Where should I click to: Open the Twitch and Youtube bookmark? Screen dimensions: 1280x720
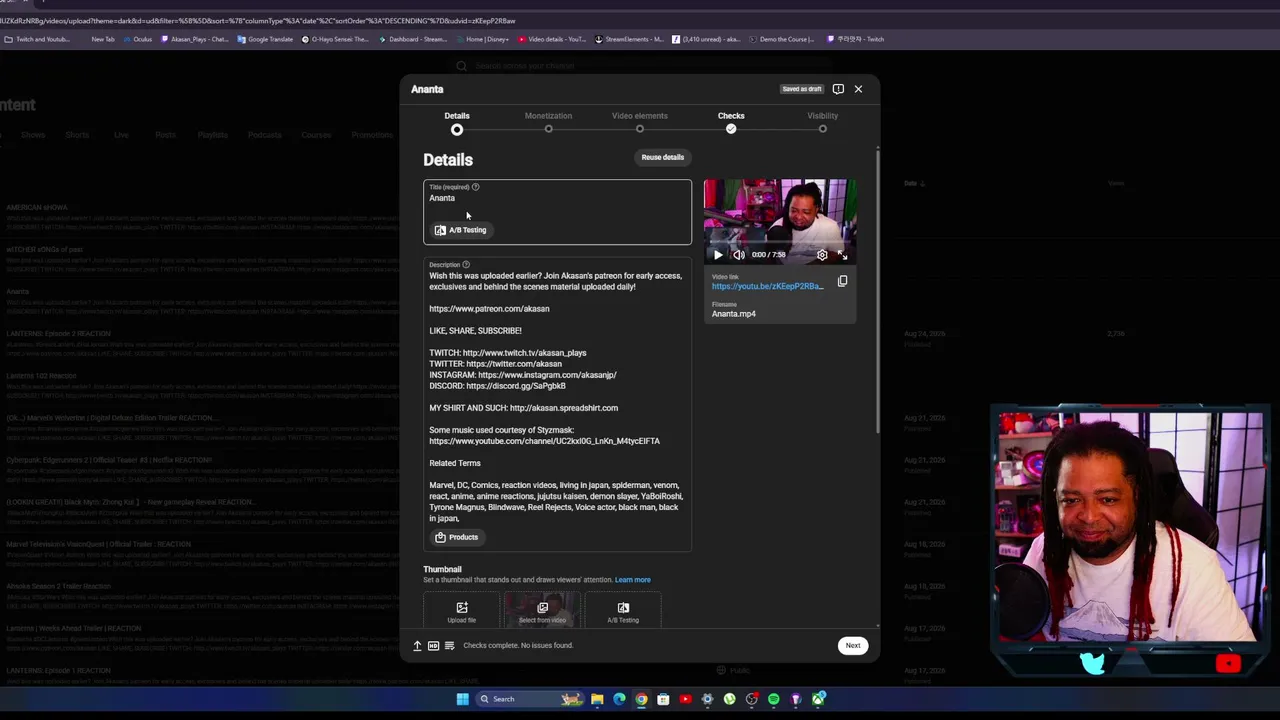click(38, 39)
